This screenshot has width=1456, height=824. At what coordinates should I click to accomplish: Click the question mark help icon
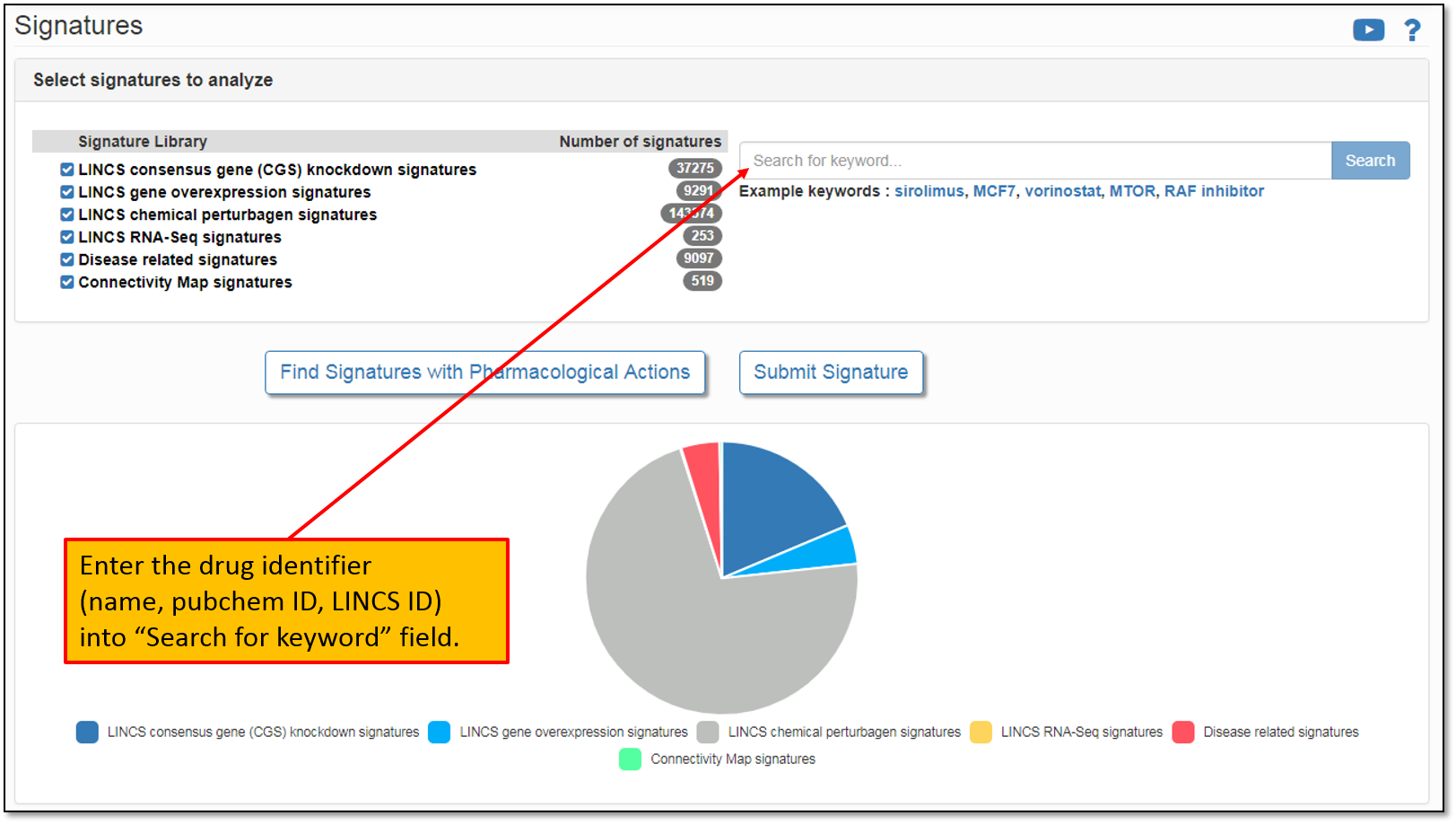coord(1412,31)
